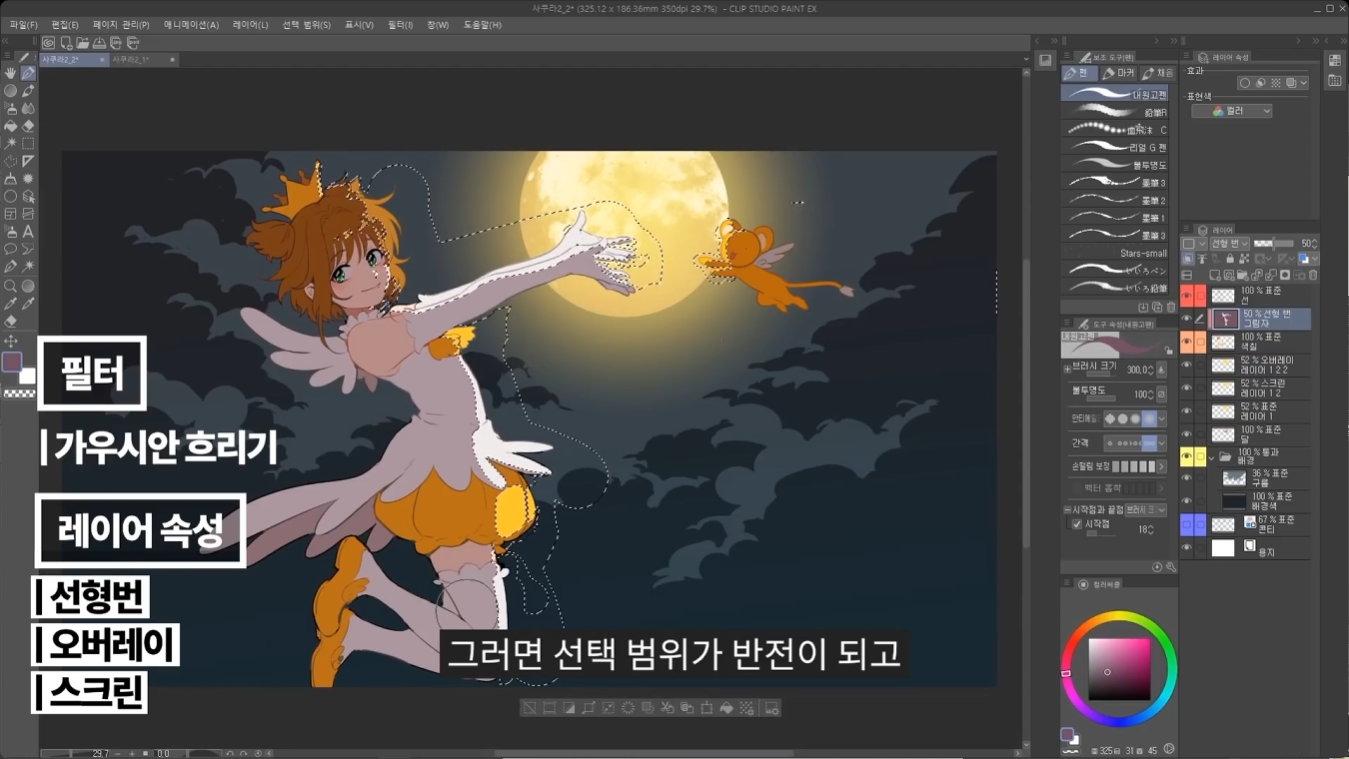This screenshot has width=1349, height=759.
Task: Open the '파일(F)' menu
Action: click(23, 25)
